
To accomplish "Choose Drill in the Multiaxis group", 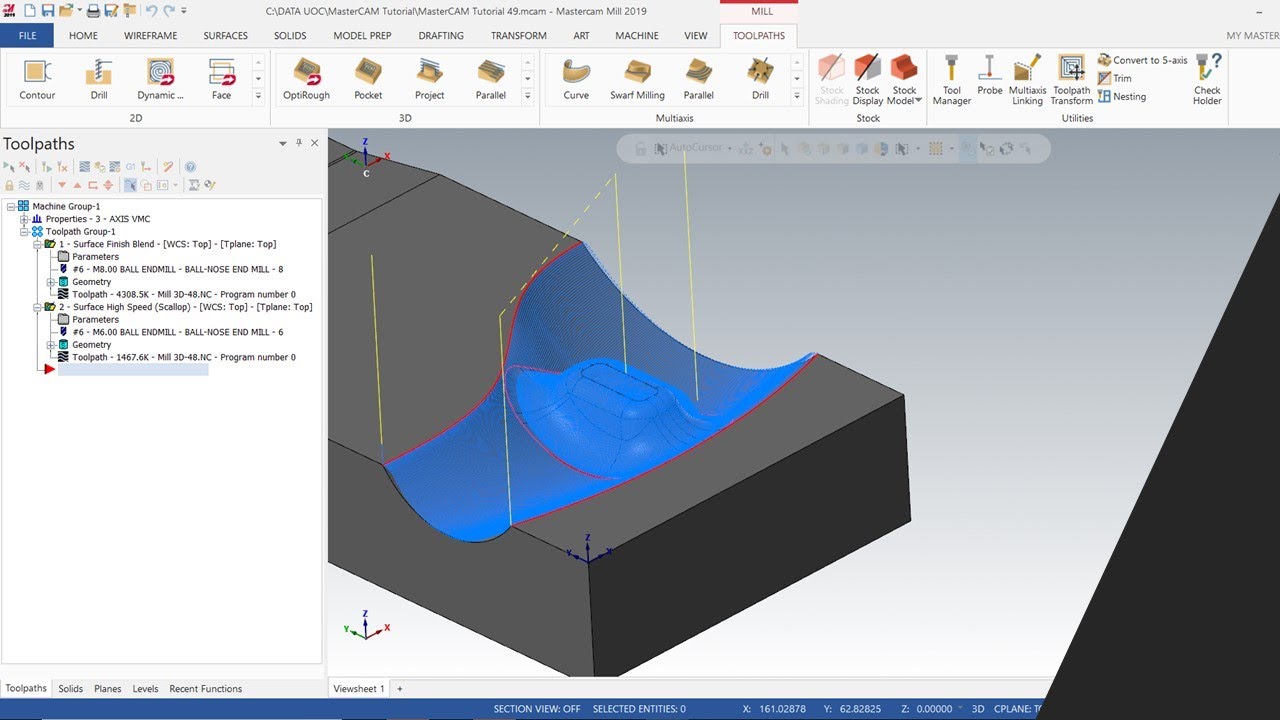I will [760, 80].
